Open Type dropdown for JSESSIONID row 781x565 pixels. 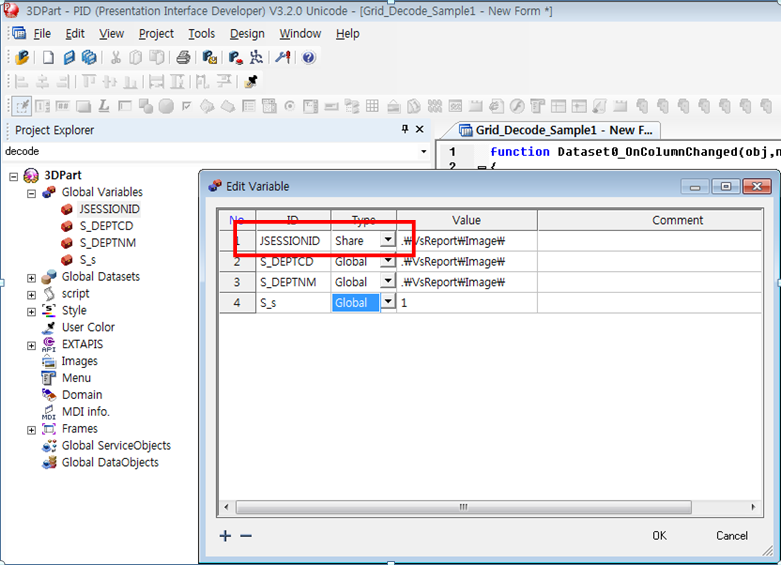pyautogui.click(x=387, y=241)
